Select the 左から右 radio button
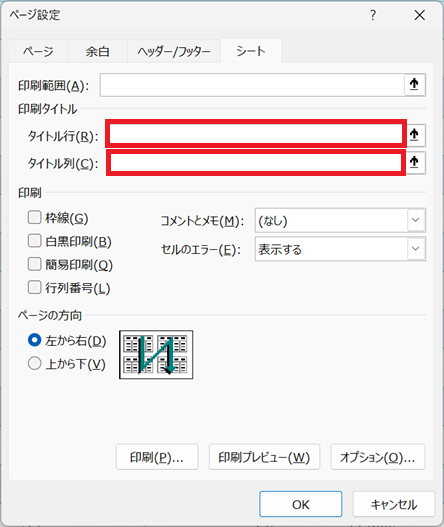444x527 pixels. (34, 340)
